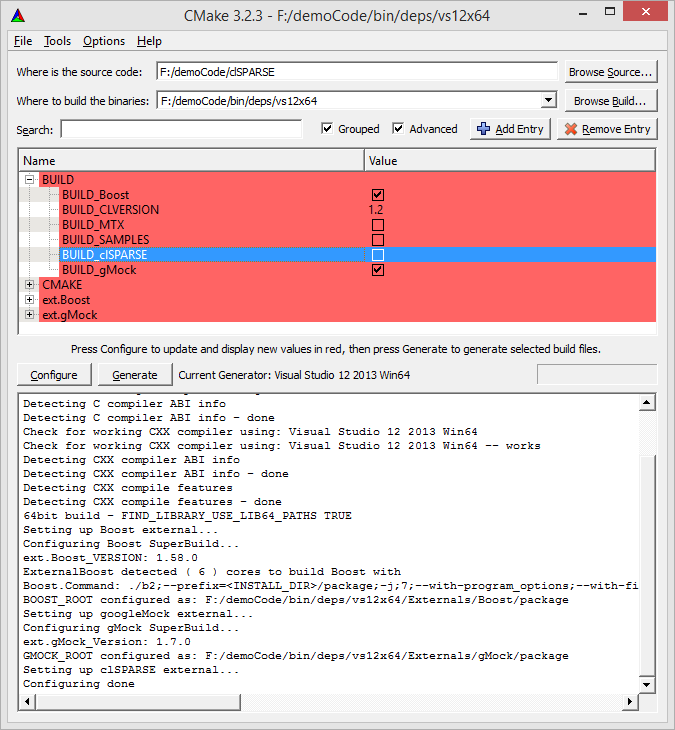Click the log scroll left arrow

[27, 702]
